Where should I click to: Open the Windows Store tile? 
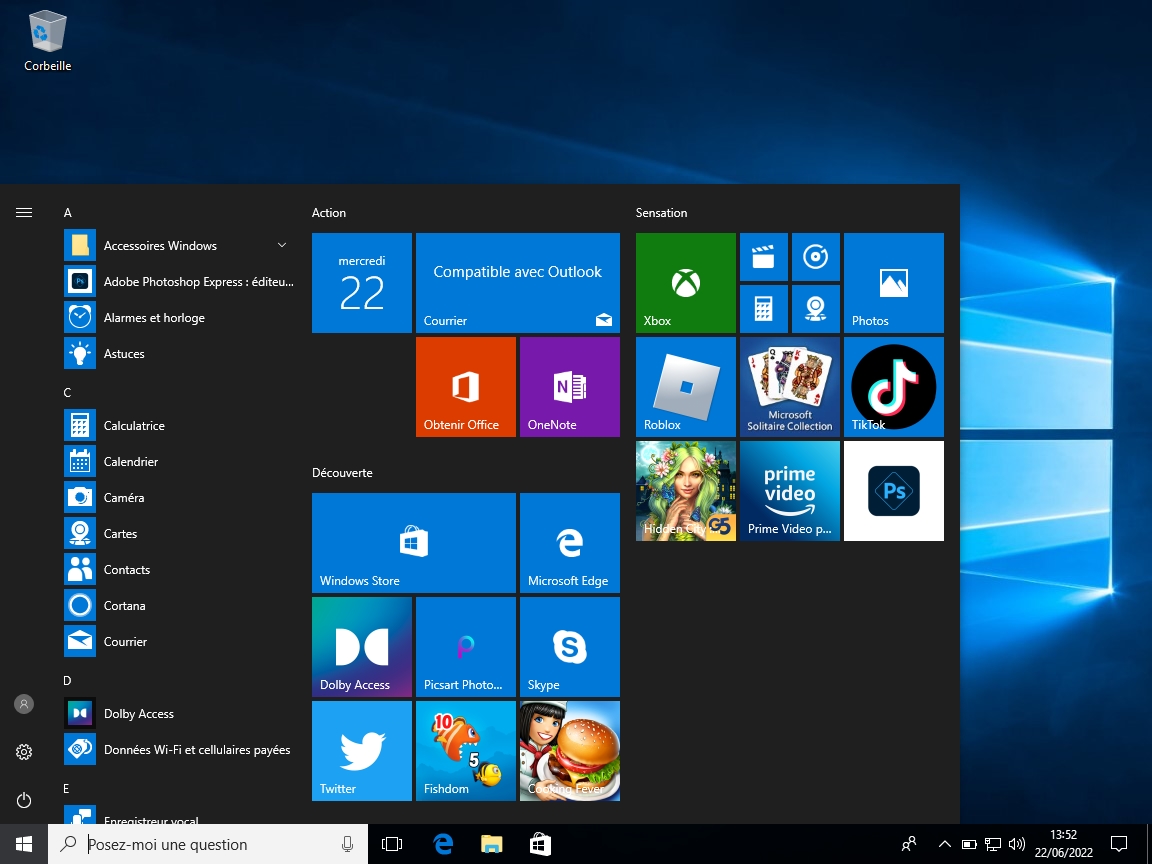click(414, 543)
